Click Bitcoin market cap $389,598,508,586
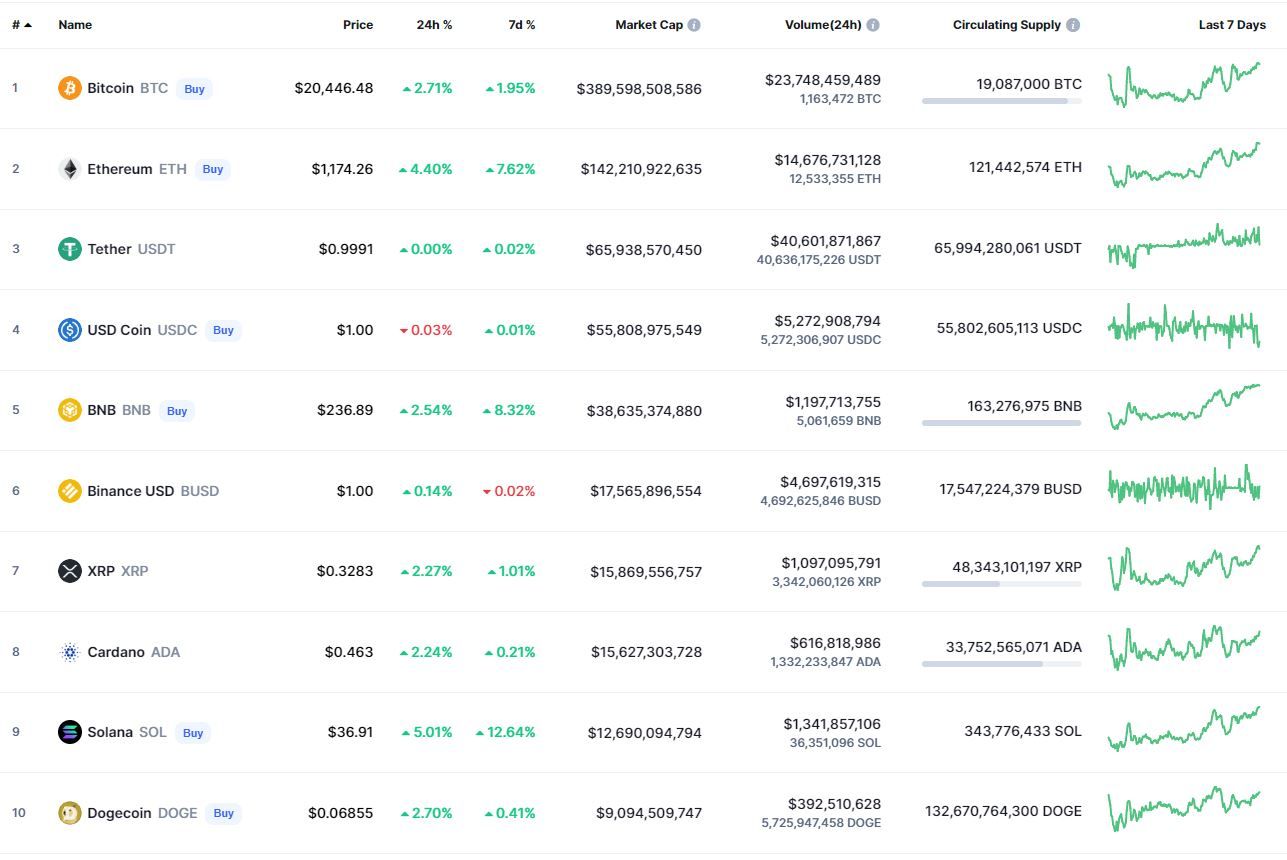This screenshot has width=1287, height=860. click(639, 89)
